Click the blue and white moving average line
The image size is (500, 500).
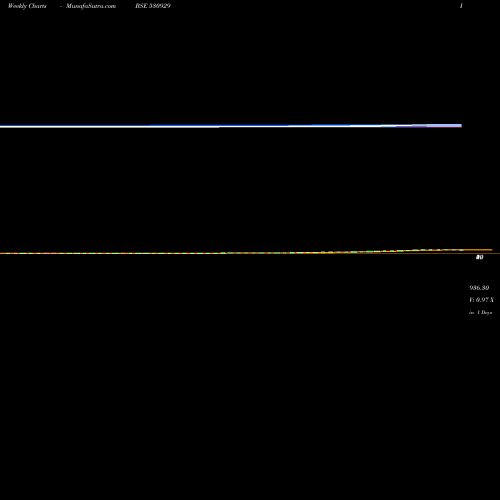(x=231, y=126)
